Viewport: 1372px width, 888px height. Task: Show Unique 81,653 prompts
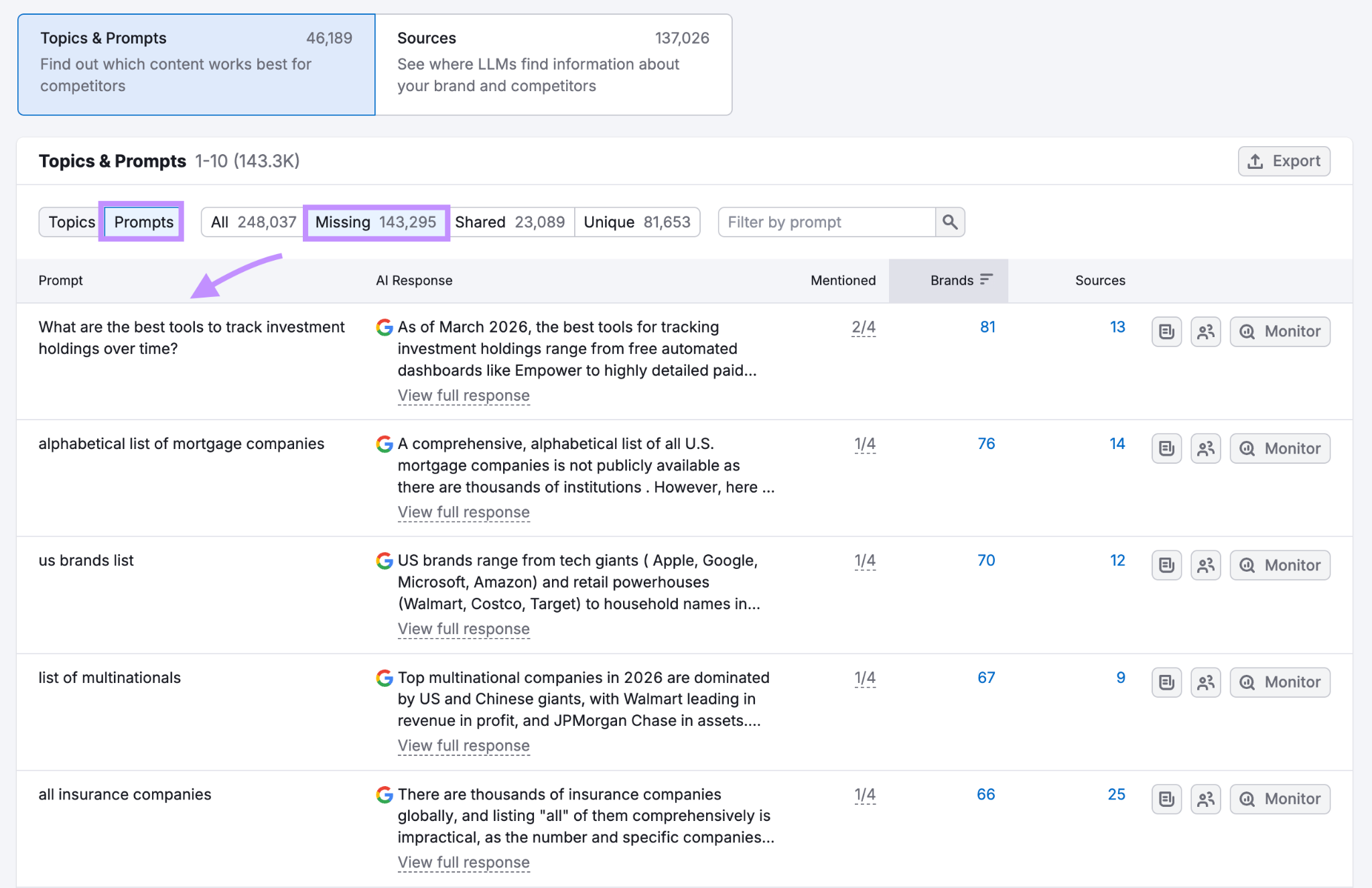pyautogui.click(x=636, y=222)
